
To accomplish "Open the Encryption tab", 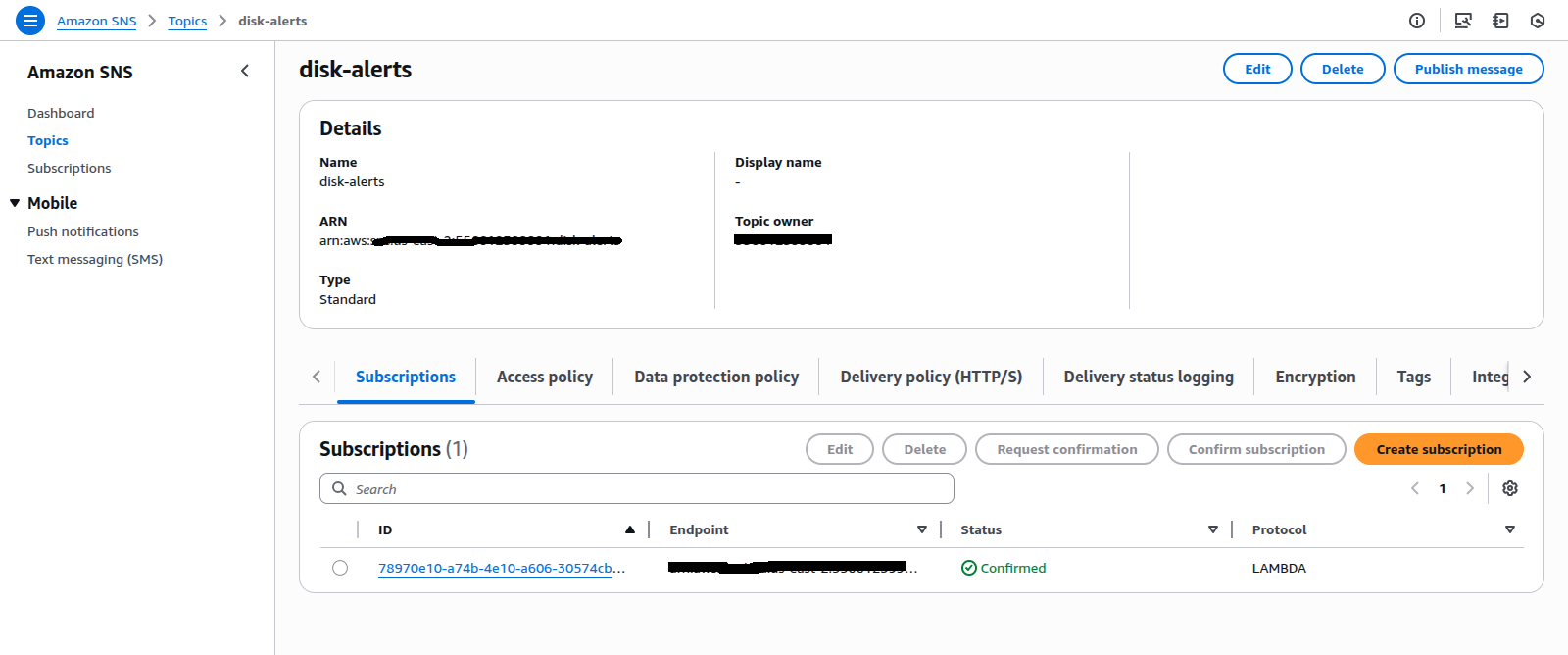I will (x=1315, y=378).
